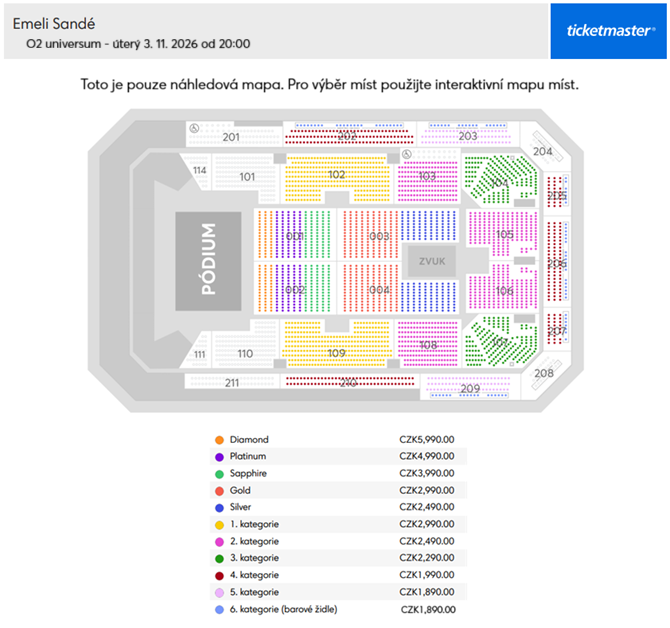Click the Gold red legend dot
Screen dimensions: 670x628
tap(218, 491)
